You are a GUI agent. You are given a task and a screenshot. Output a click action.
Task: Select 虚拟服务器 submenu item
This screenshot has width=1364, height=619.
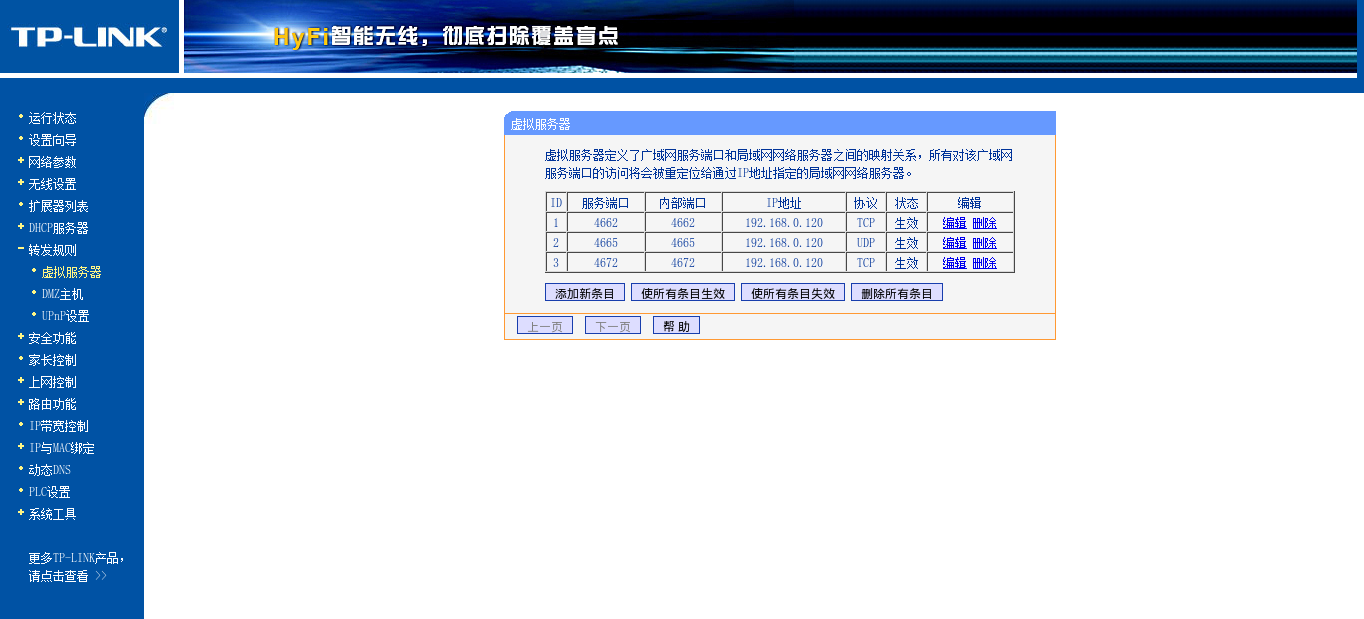coord(71,272)
